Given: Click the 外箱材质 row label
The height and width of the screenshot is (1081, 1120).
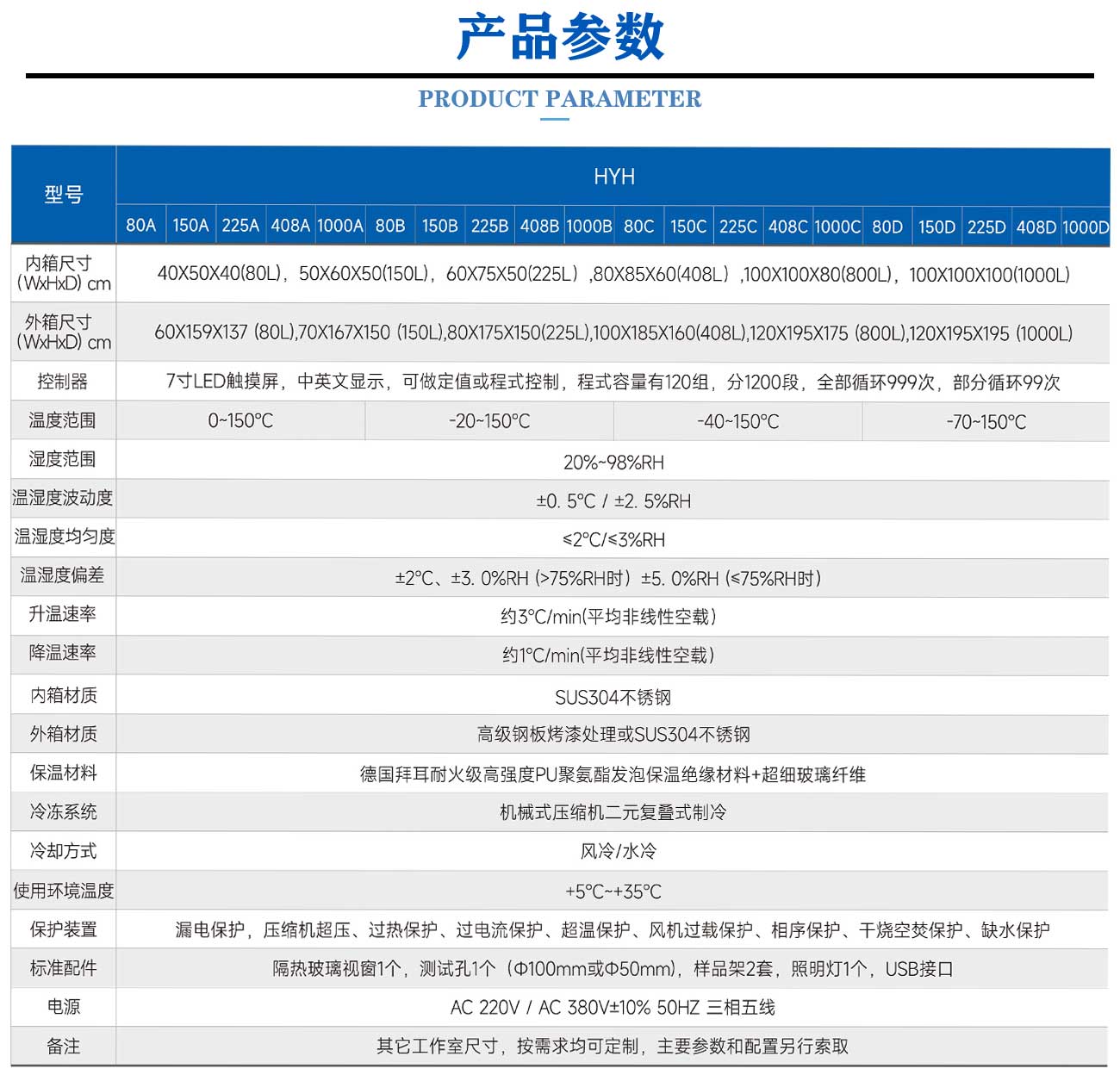Looking at the screenshot, I should [64, 734].
